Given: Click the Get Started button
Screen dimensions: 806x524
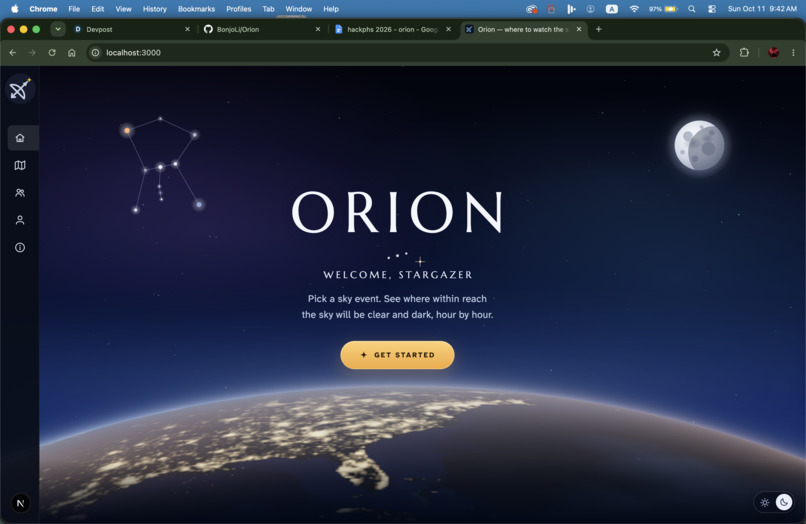Looking at the screenshot, I should point(397,355).
